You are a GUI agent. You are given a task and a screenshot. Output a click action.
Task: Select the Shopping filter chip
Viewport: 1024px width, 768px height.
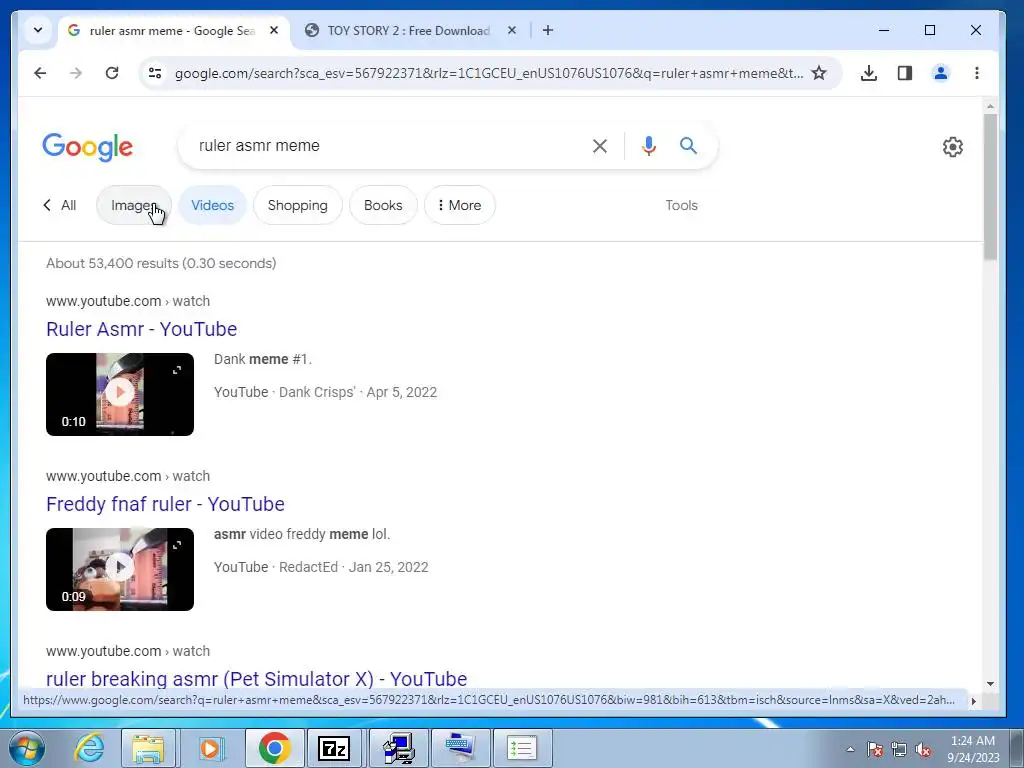click(x=298, y=205)
